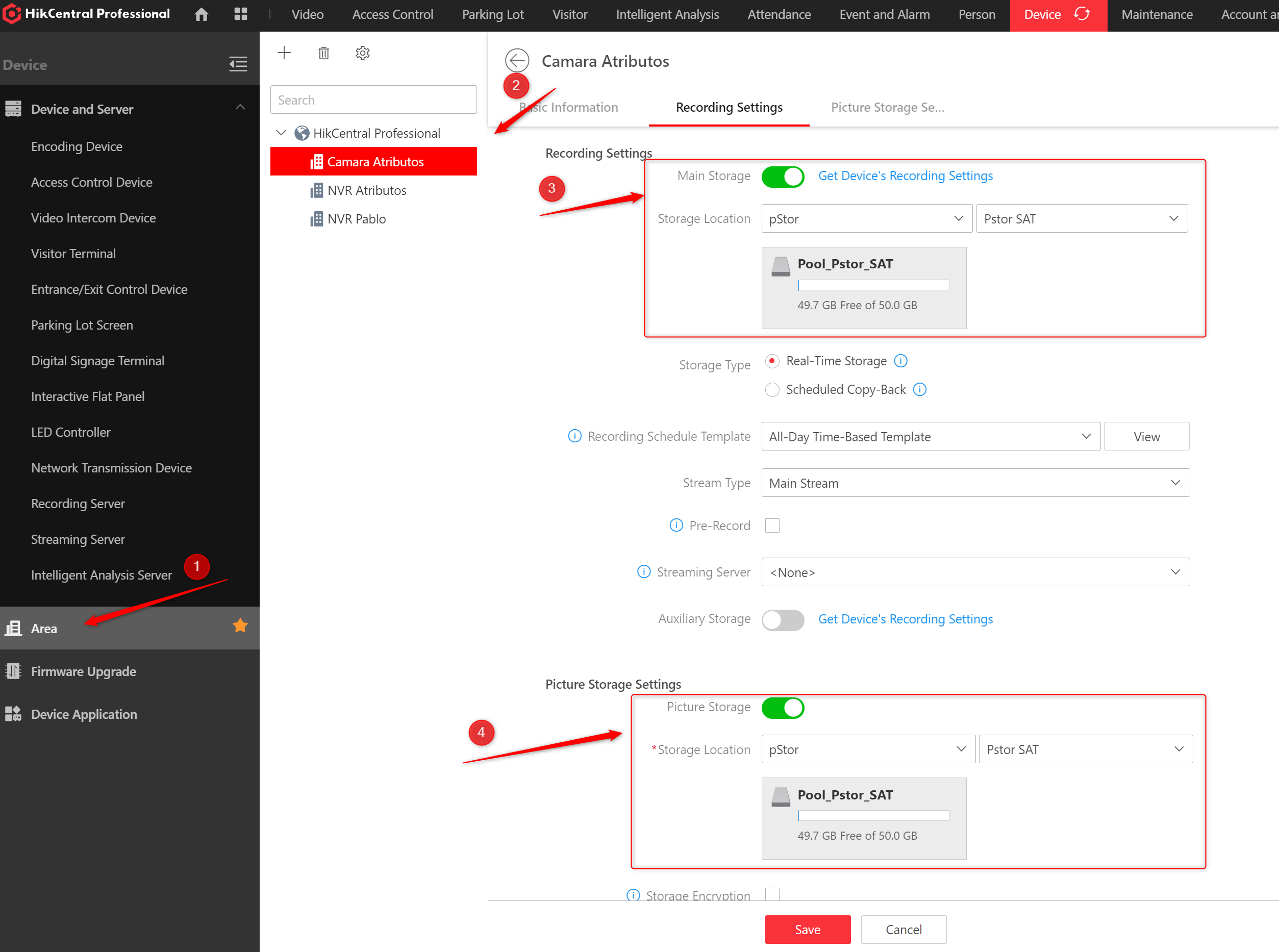Open the Maintenance menu
Image resolution: width=1279 pixels, height=952 pixels.
[1156, 14]
